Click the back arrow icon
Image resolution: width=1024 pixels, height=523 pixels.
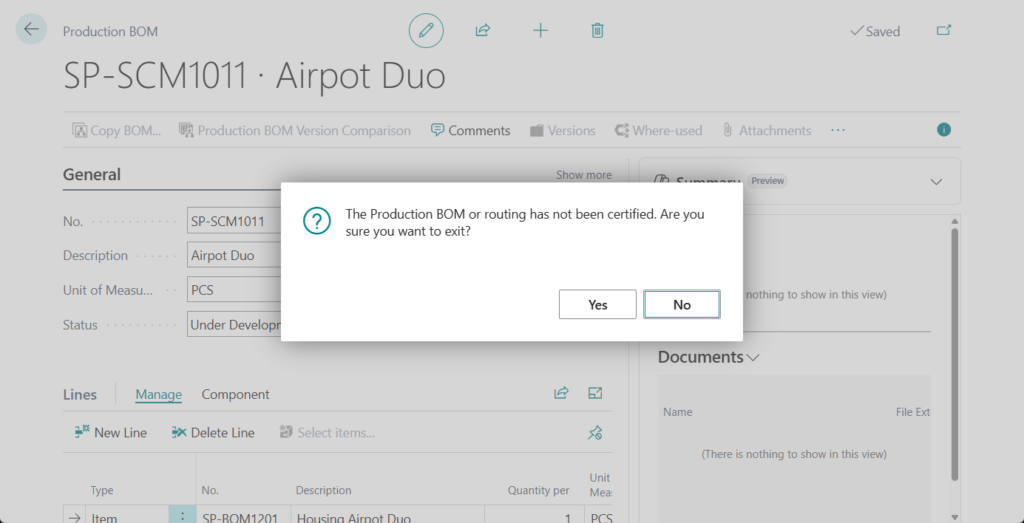tap(31, 30)
